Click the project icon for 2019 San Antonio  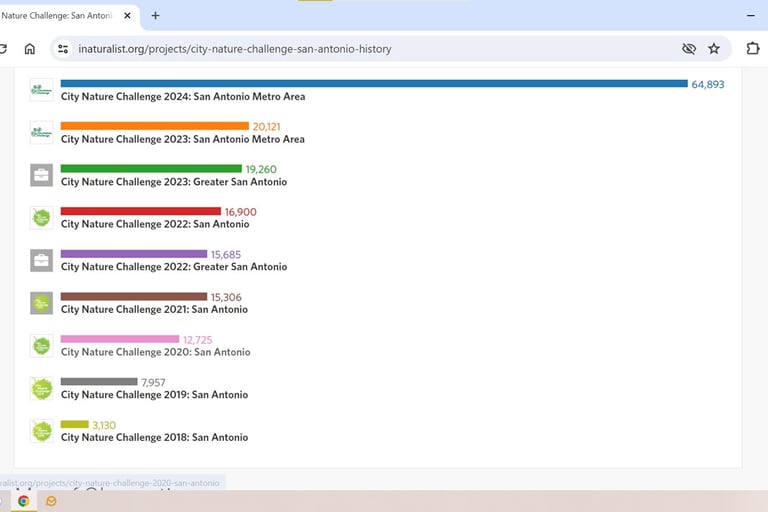coord(42,389)
